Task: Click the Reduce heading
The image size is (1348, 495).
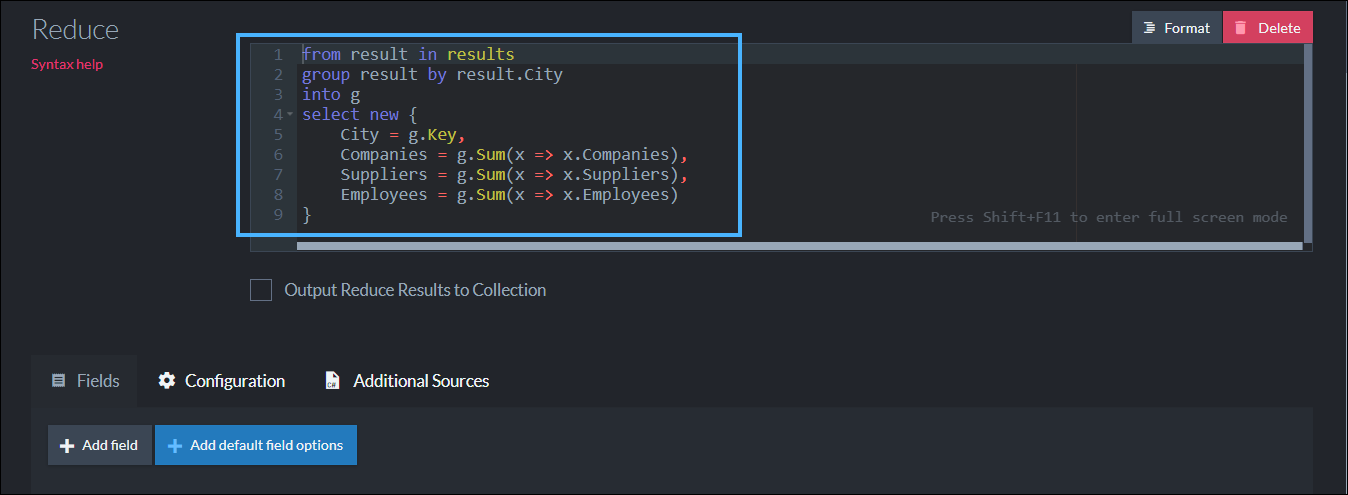Action: click(75, 29)
